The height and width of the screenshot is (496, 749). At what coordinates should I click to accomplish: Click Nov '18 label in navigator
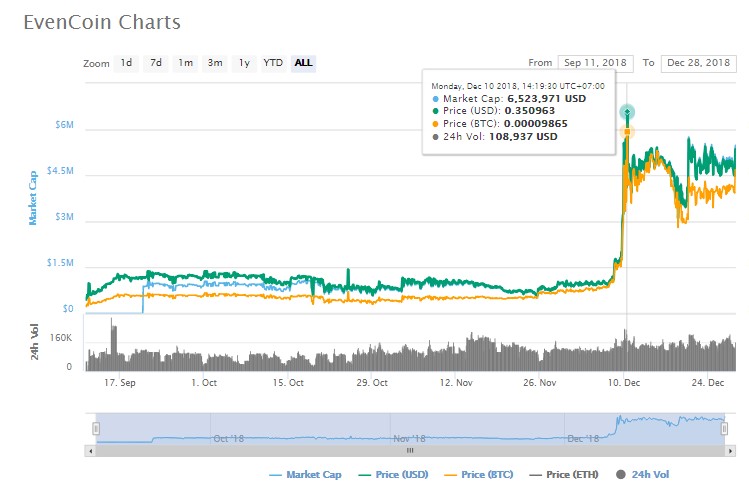point(409,439)
